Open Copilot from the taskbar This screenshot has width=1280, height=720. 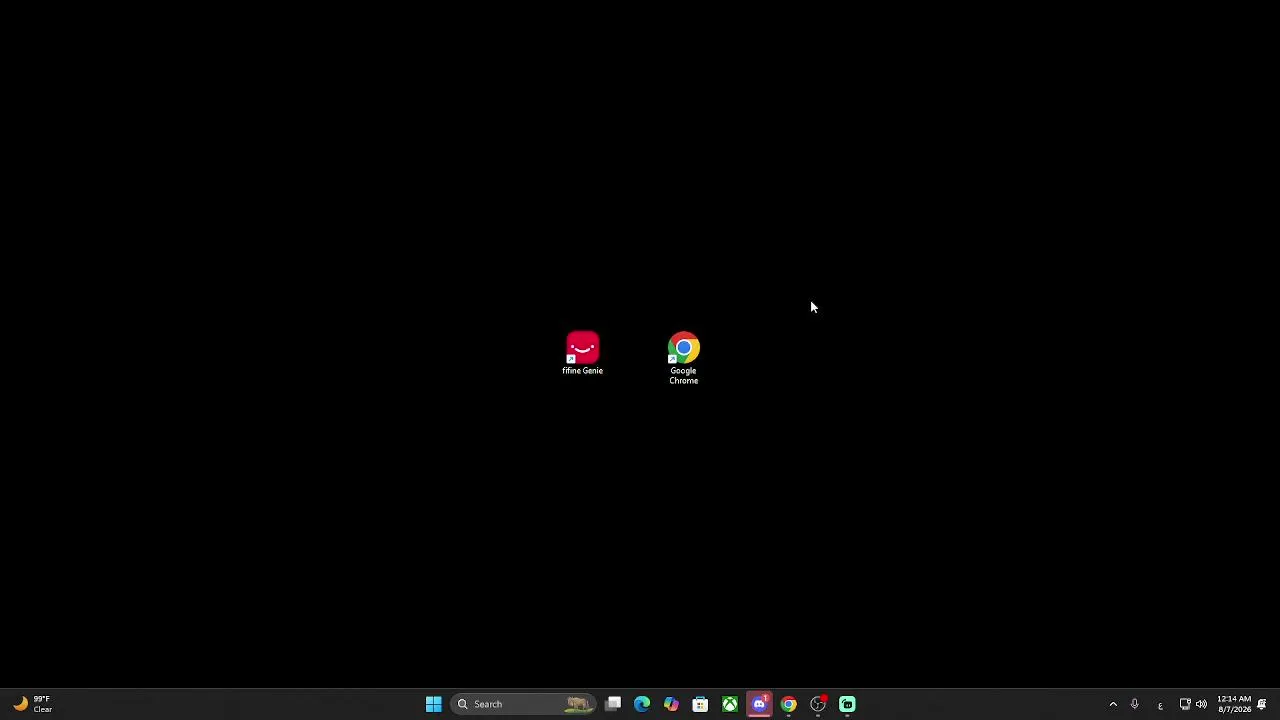coord(671,704)
